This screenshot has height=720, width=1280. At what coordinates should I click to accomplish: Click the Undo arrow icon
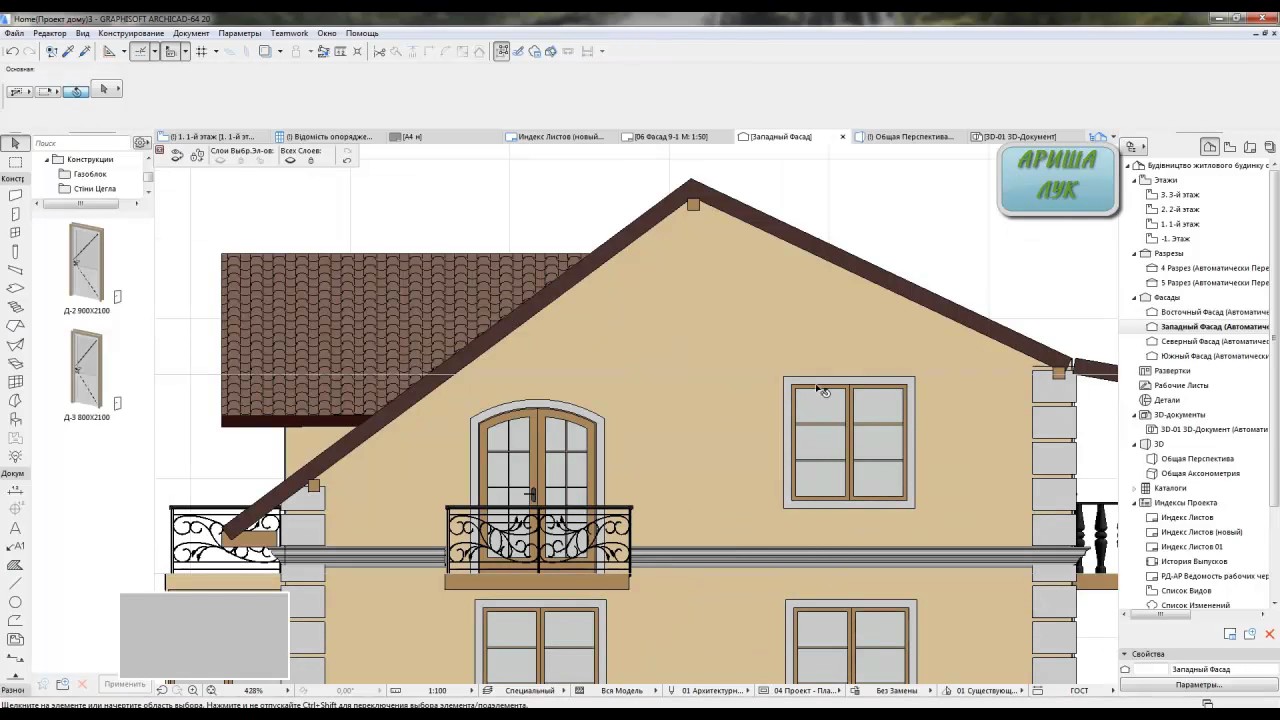(13, 51)
